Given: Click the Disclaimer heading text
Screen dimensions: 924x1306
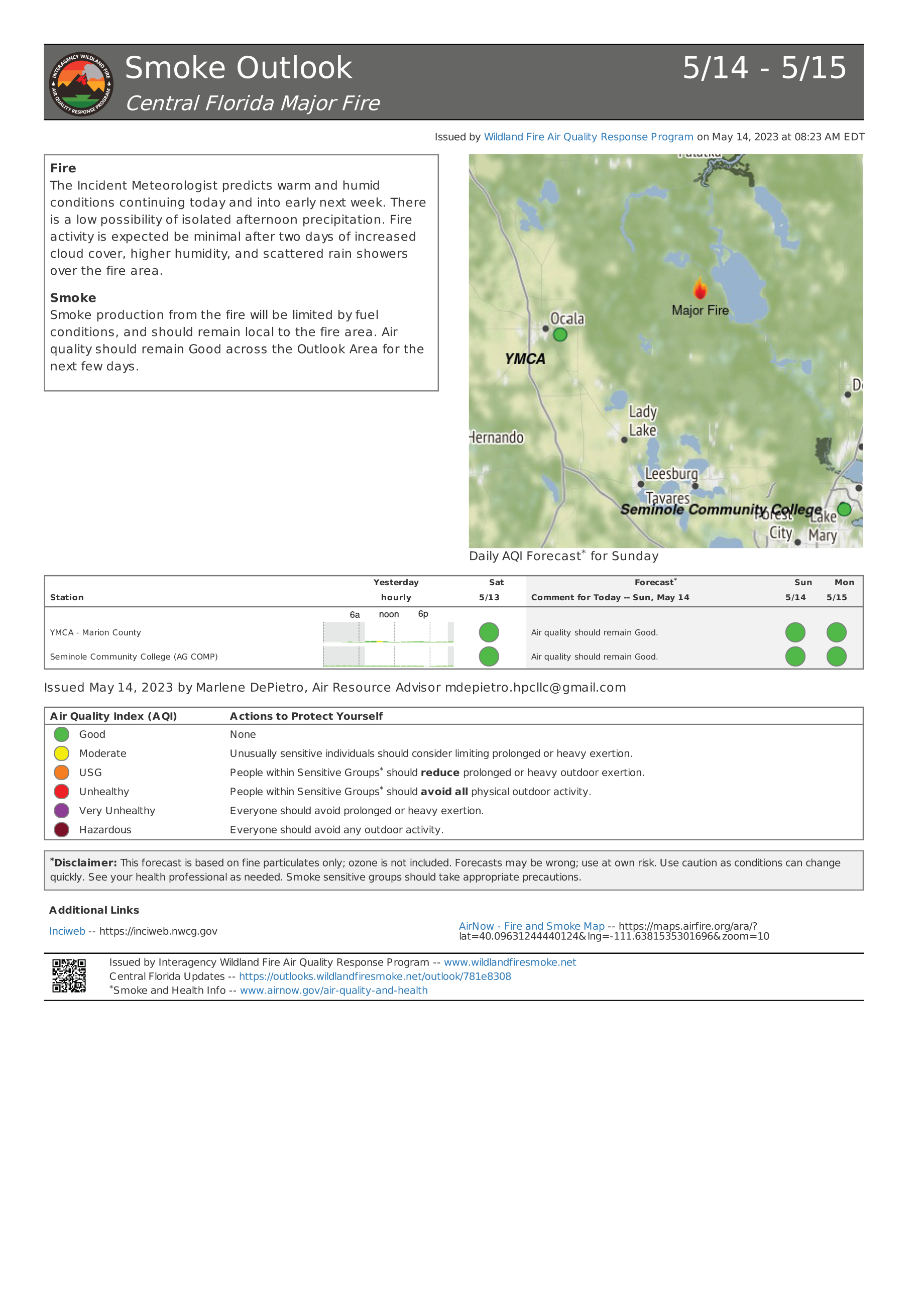Looking at the screenshot, I should pyautogui.click(x=85, y=862).
